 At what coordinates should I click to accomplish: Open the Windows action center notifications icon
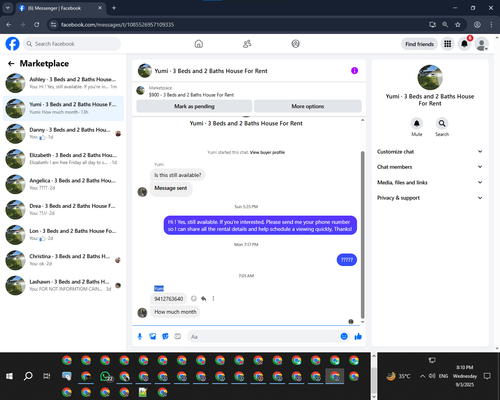tap(487, 376)
